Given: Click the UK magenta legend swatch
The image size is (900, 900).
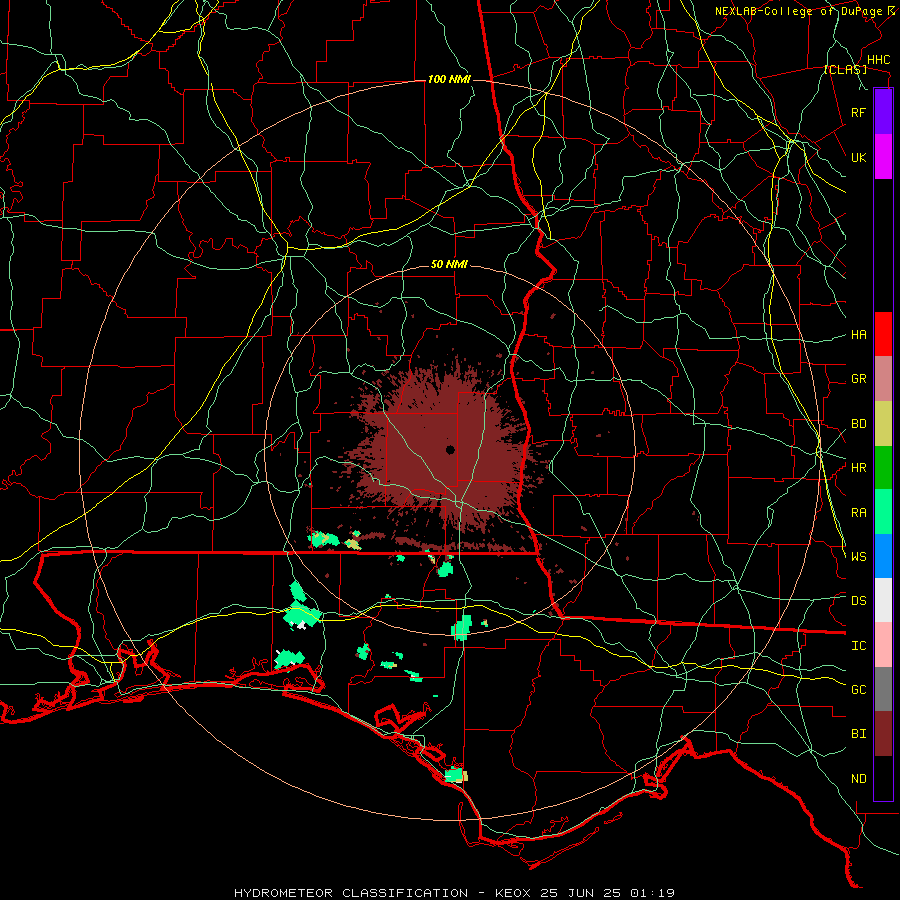Looking at the screenshot, I should (883, 157).
